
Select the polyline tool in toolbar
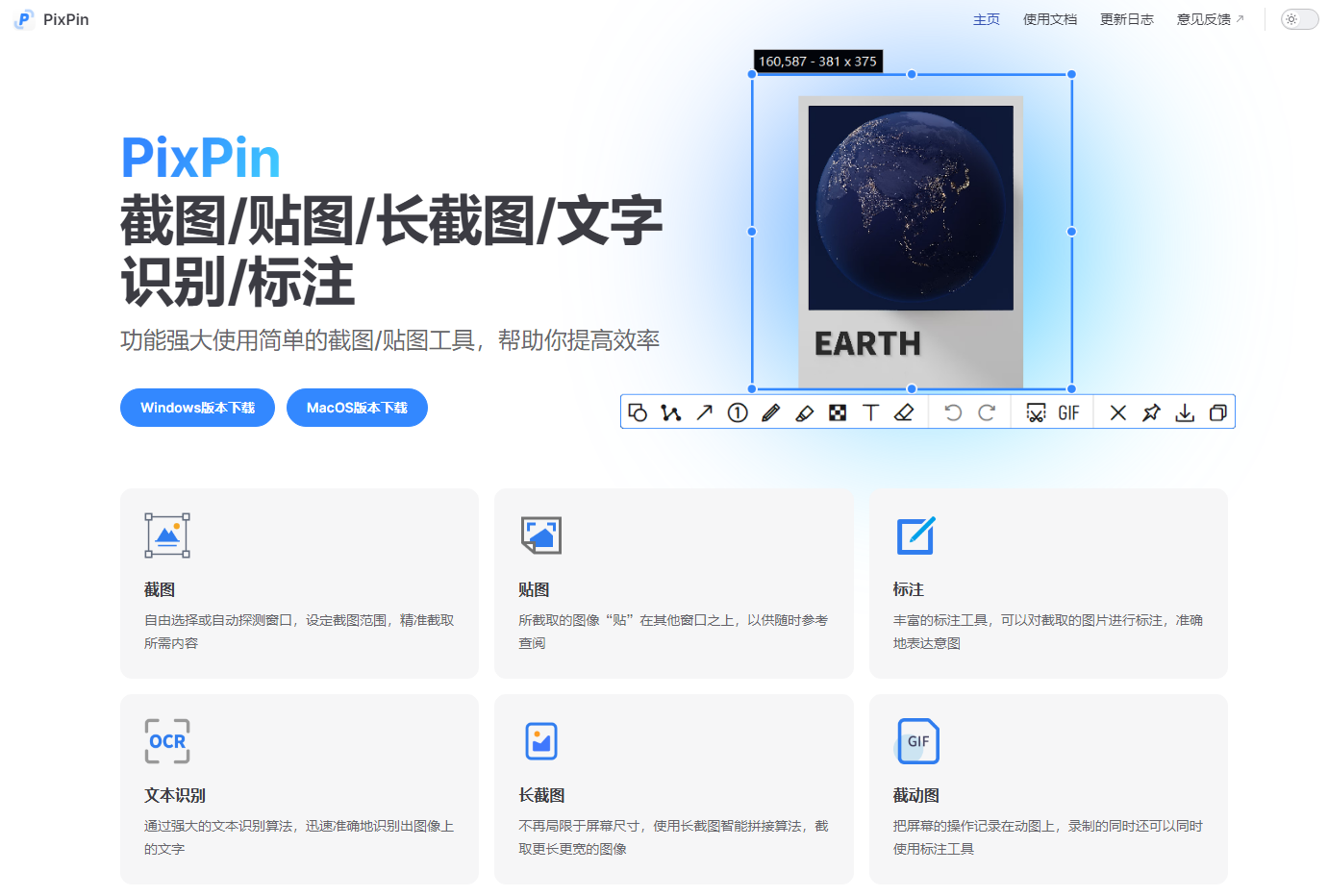(671, 412)
